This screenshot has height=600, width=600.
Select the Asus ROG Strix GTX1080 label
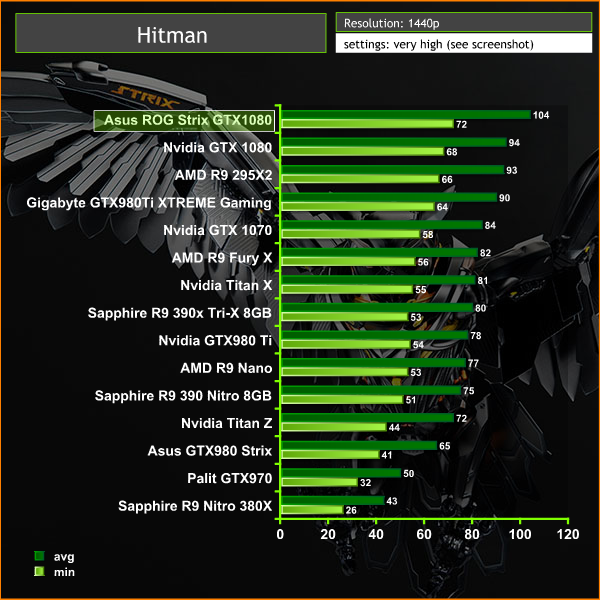(x=184, y=121)
